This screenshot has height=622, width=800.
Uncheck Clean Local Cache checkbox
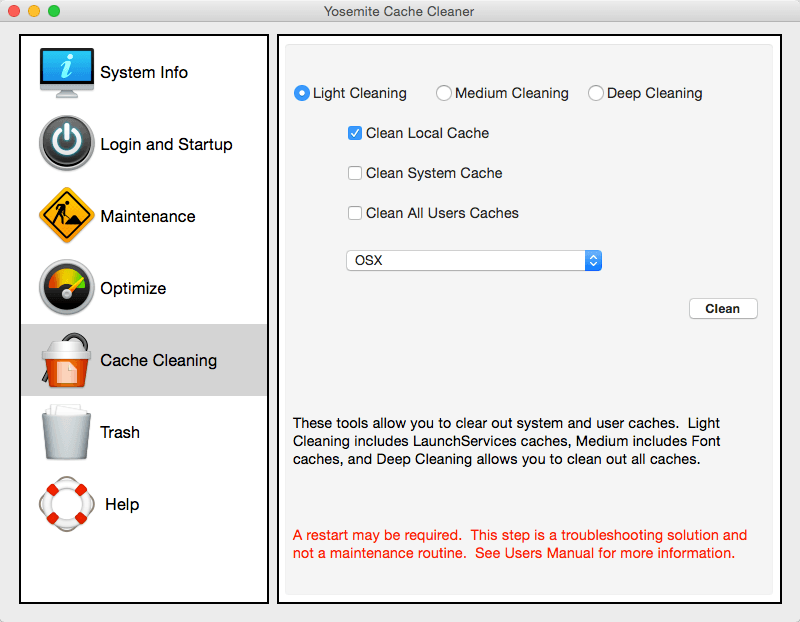pos(355,133)
